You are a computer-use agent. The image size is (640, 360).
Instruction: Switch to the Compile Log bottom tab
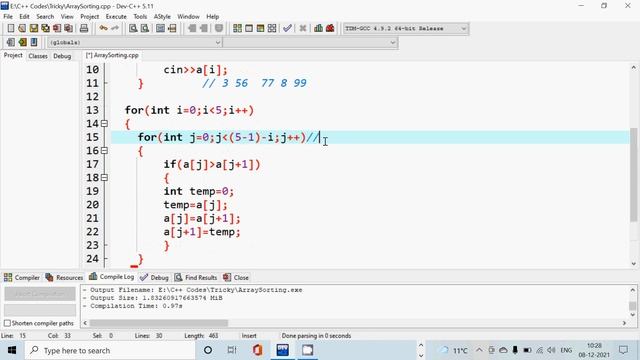pyautogui.click(x=112, y=277)
